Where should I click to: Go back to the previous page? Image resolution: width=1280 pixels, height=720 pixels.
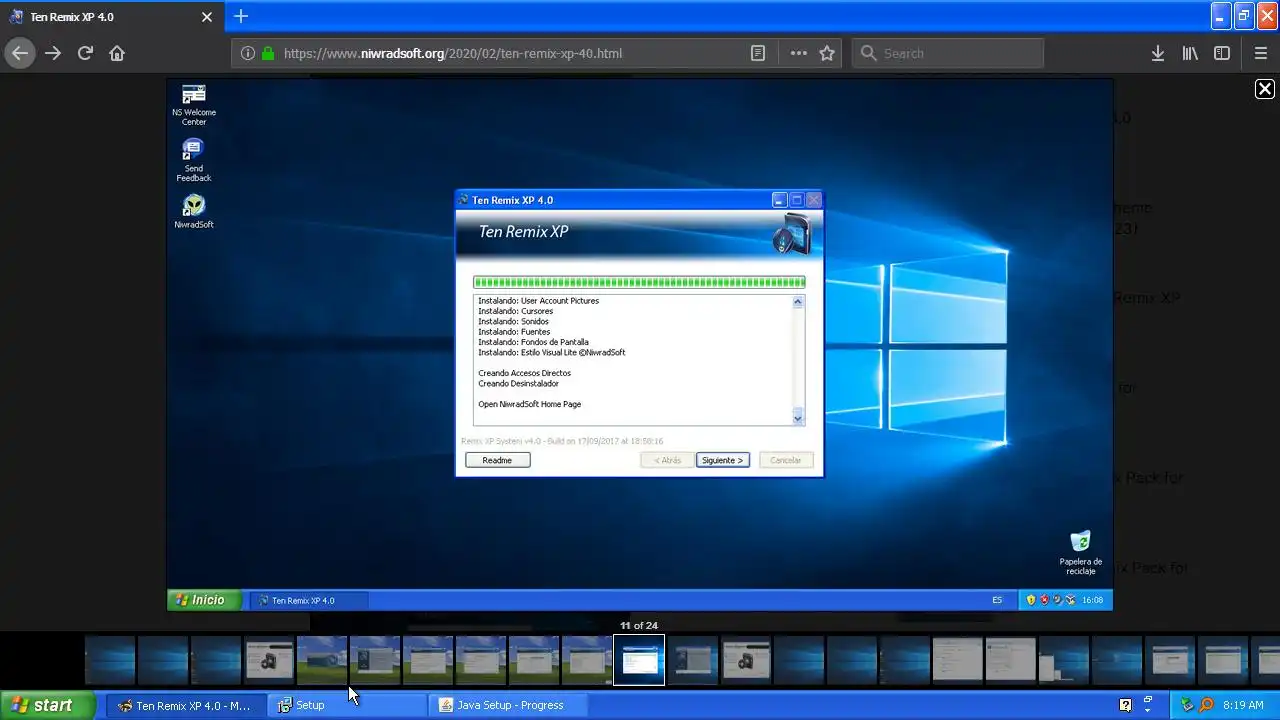[x=19, y=53]
